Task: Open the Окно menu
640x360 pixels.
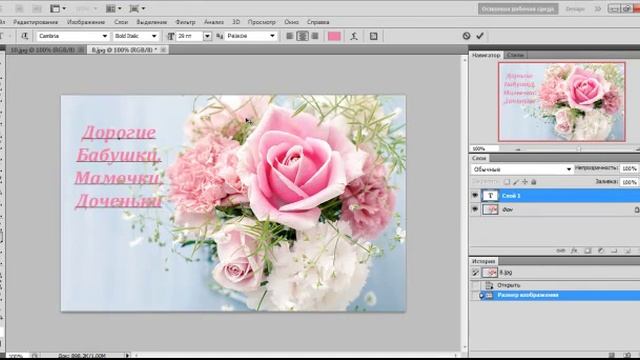Action: pos(291,22)
